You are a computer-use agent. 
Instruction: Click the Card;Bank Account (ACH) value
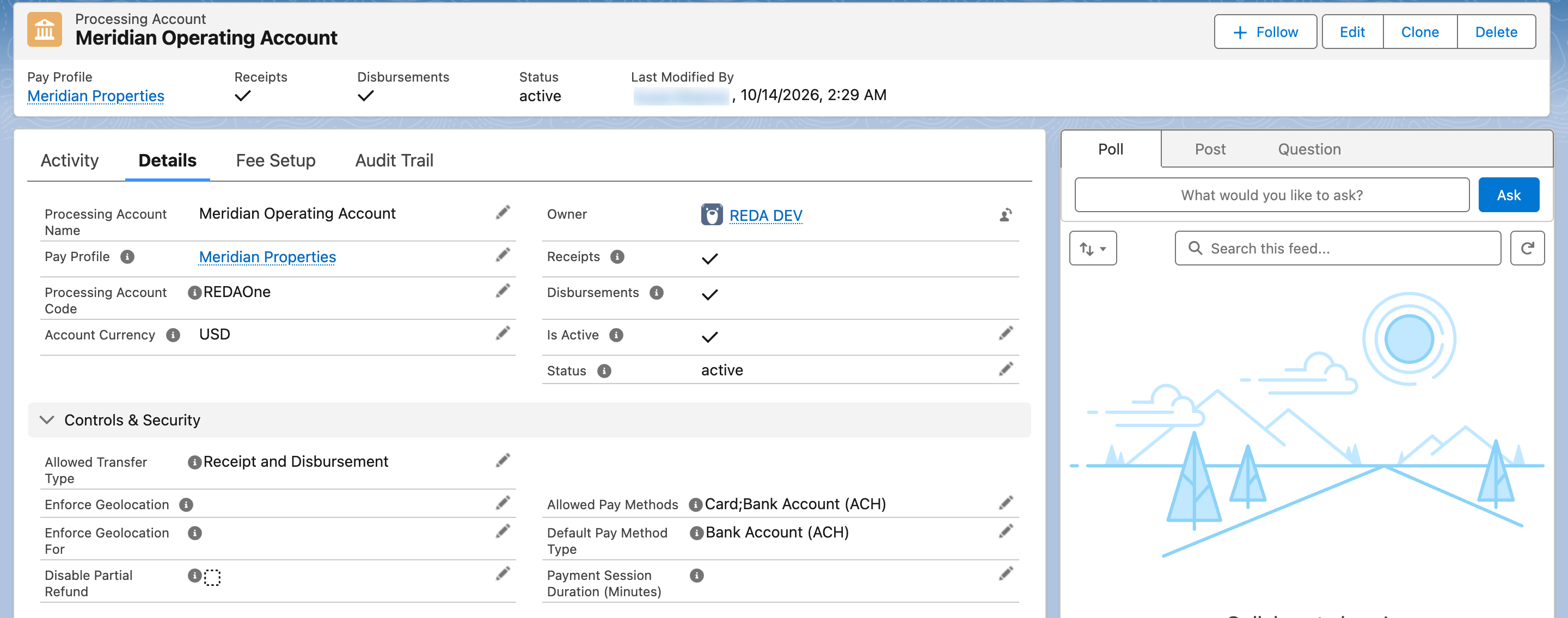tap(795, 504)
